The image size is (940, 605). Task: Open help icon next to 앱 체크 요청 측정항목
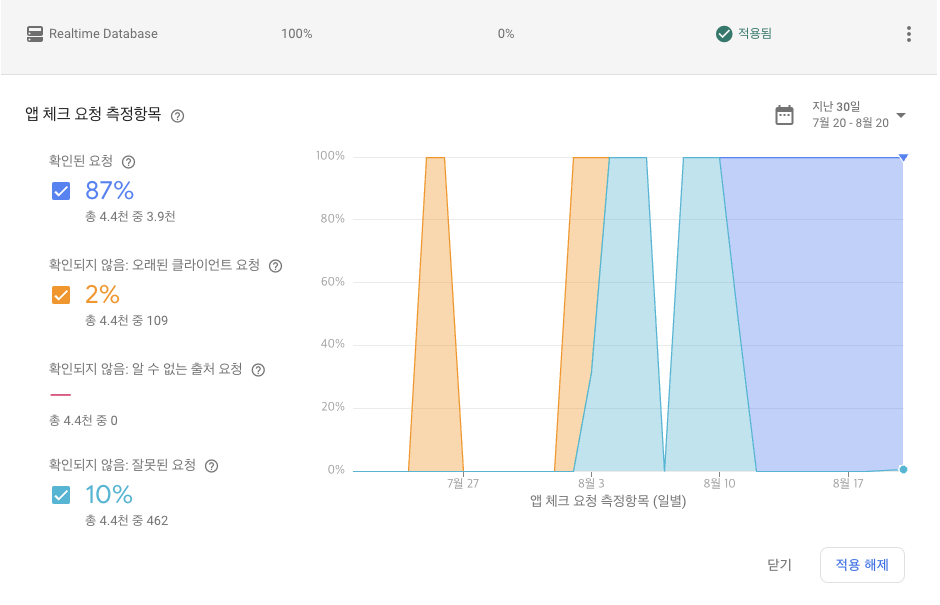[177, 116]
